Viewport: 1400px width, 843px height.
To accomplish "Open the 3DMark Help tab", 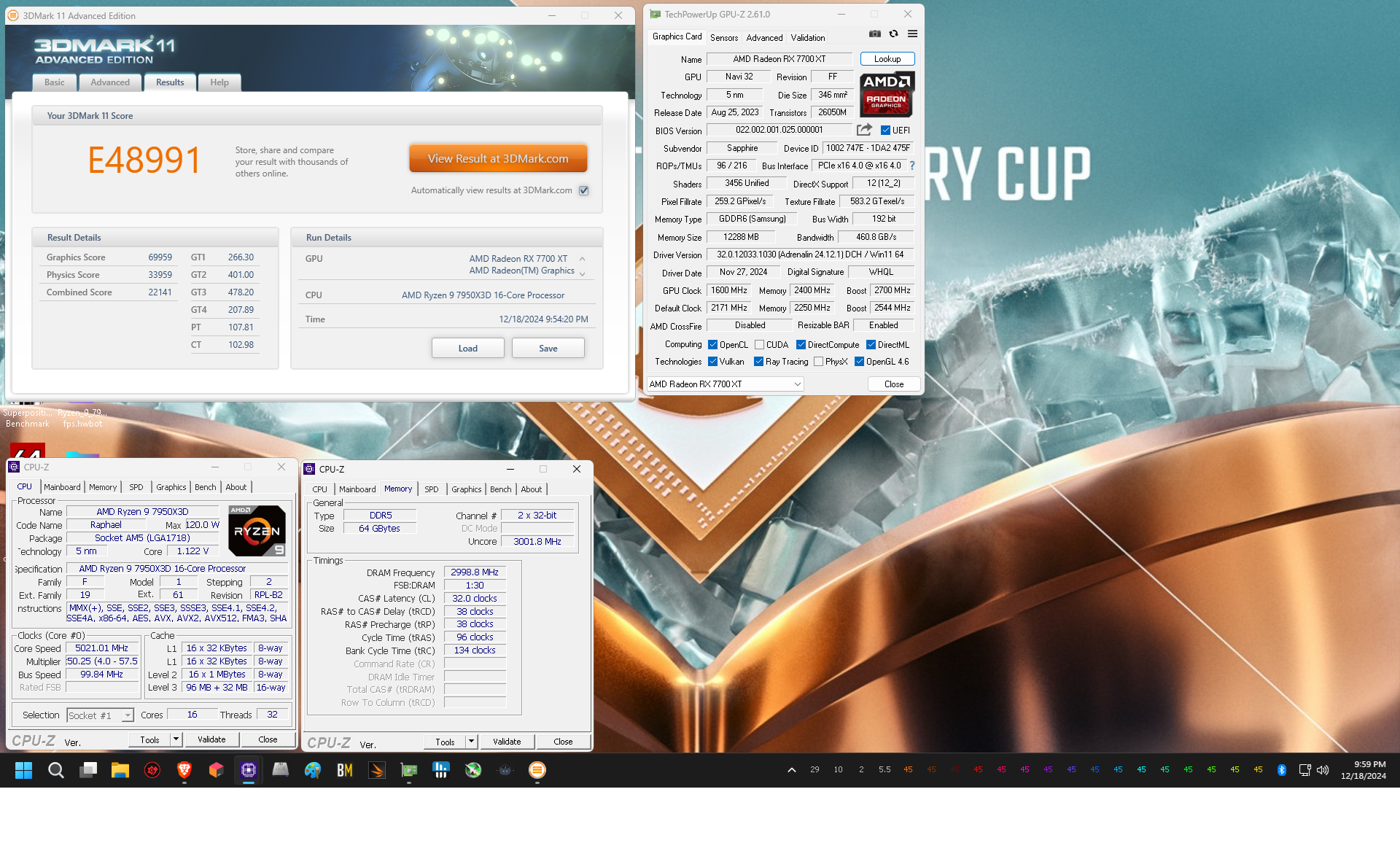I will pos(219,82).
